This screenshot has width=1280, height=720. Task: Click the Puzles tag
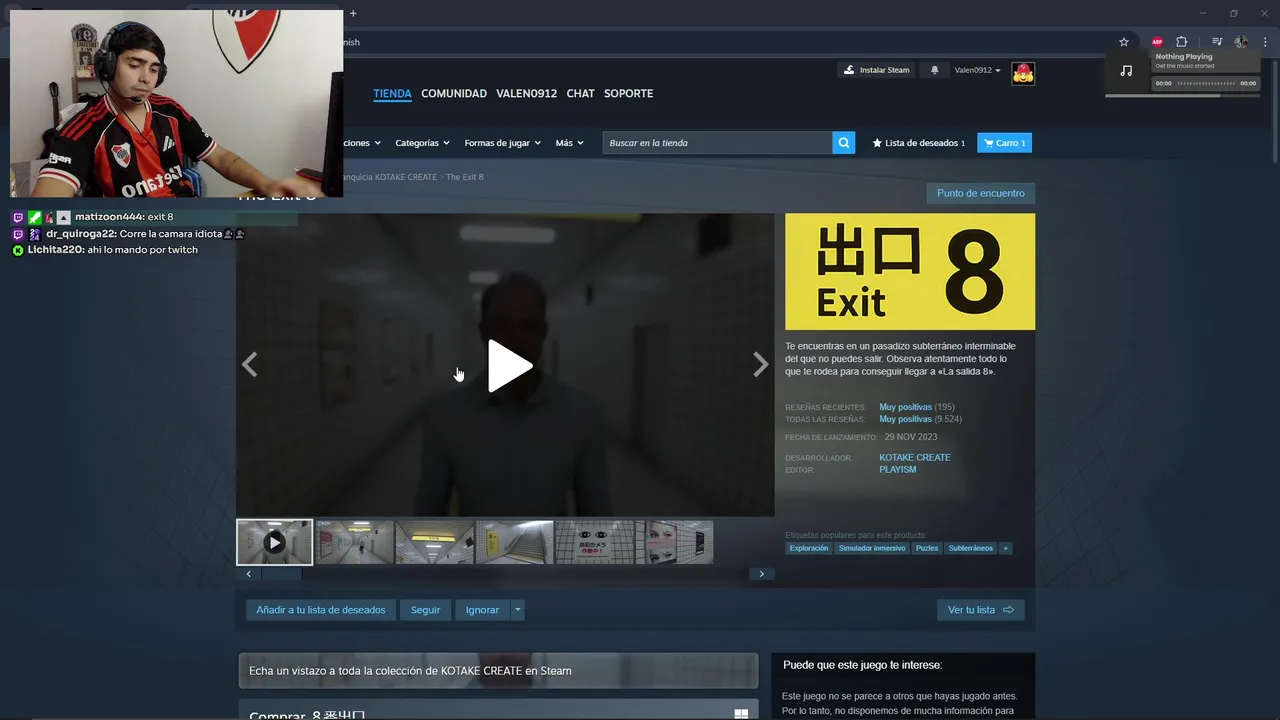(x=927, y=548)
